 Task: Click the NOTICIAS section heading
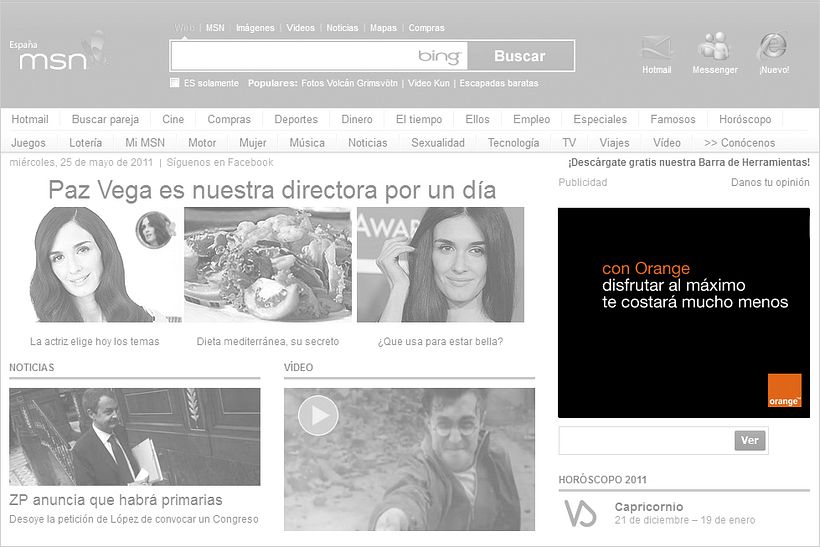[31, 368]
